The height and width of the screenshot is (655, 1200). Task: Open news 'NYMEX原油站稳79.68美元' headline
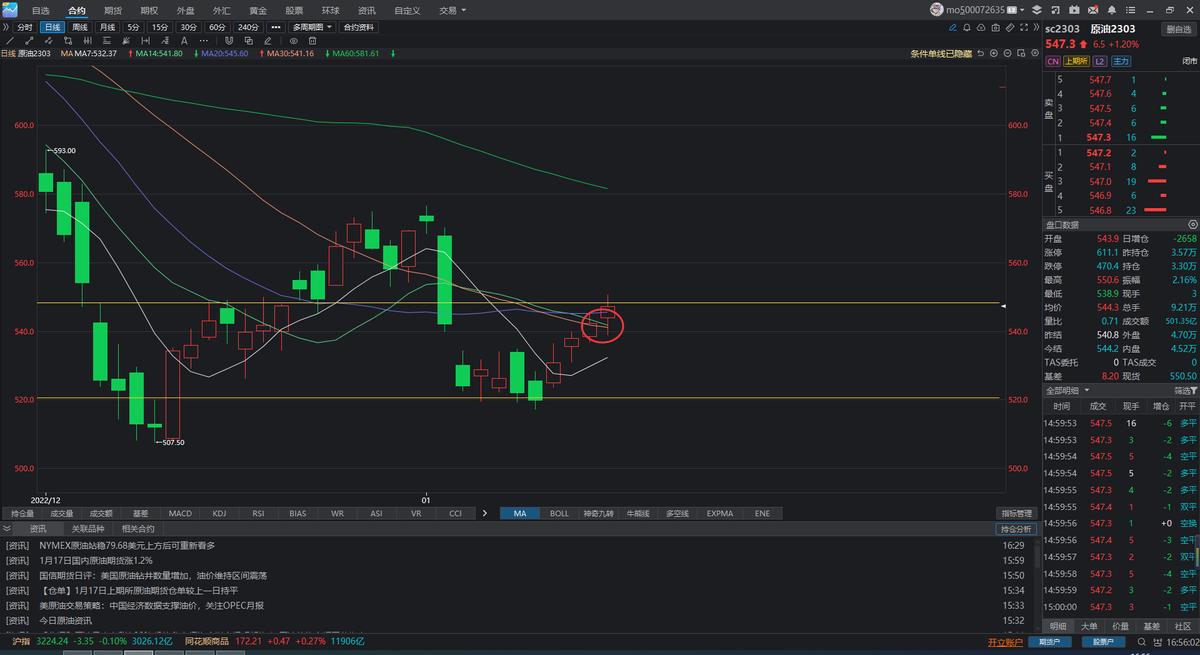(x=127, y=545)
